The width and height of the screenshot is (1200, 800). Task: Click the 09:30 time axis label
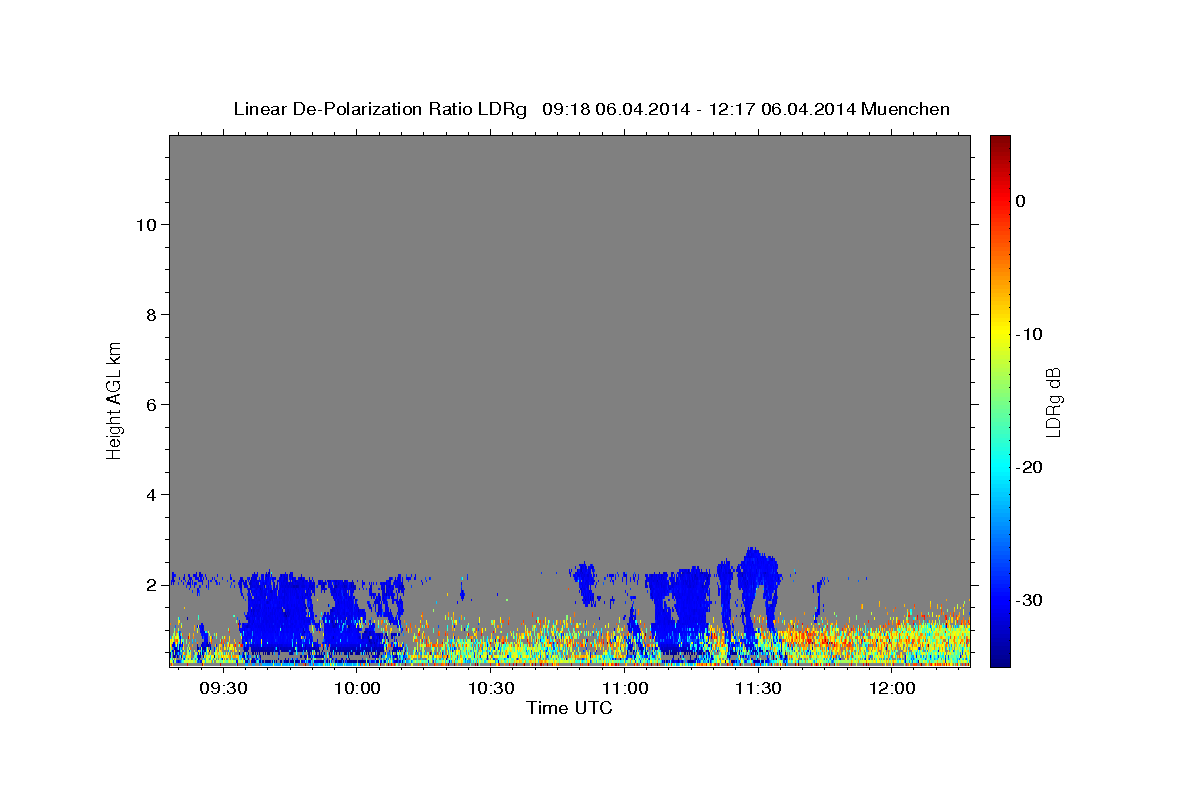[x=223, y=689]
